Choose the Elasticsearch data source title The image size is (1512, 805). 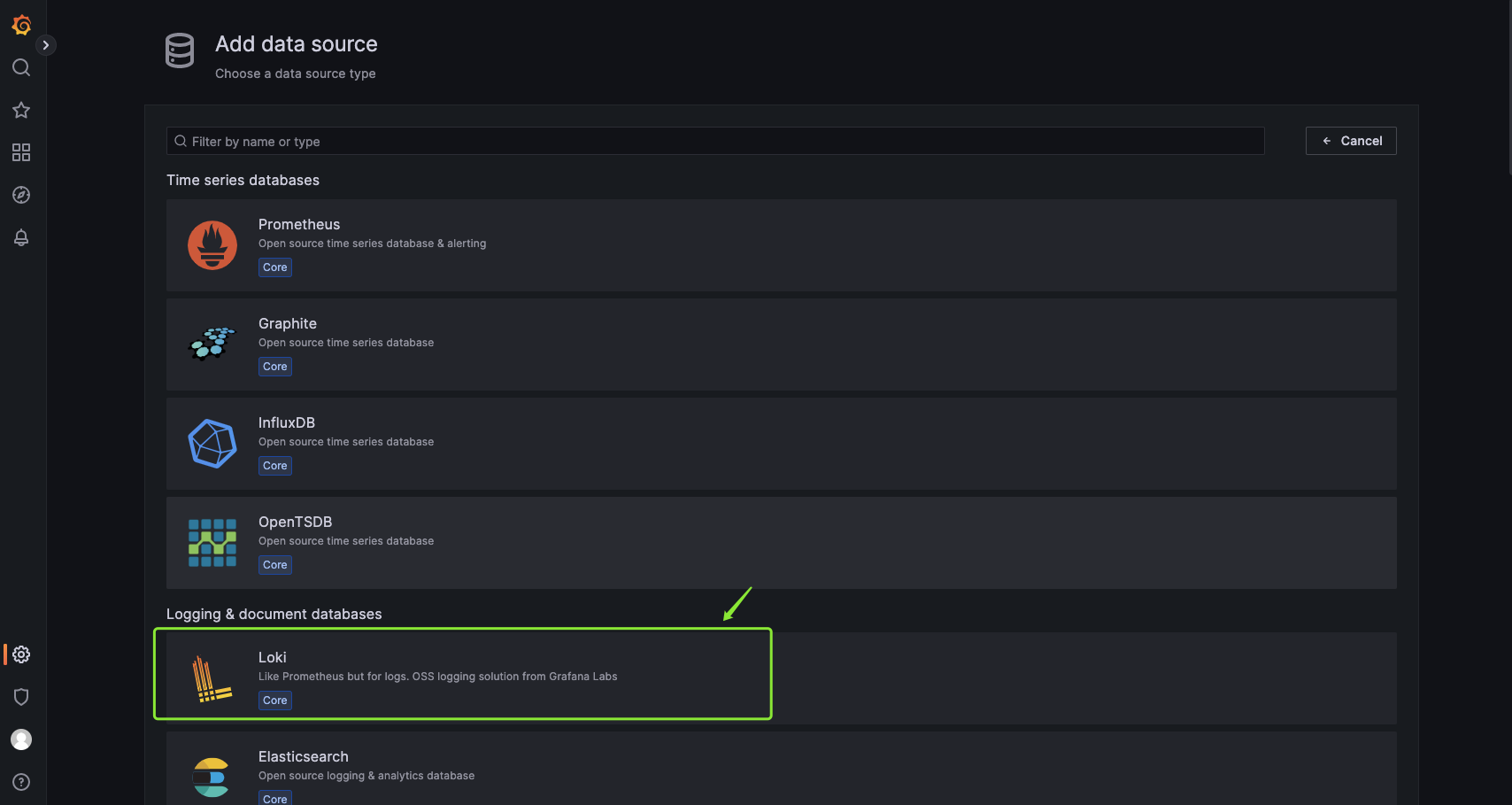304,756
